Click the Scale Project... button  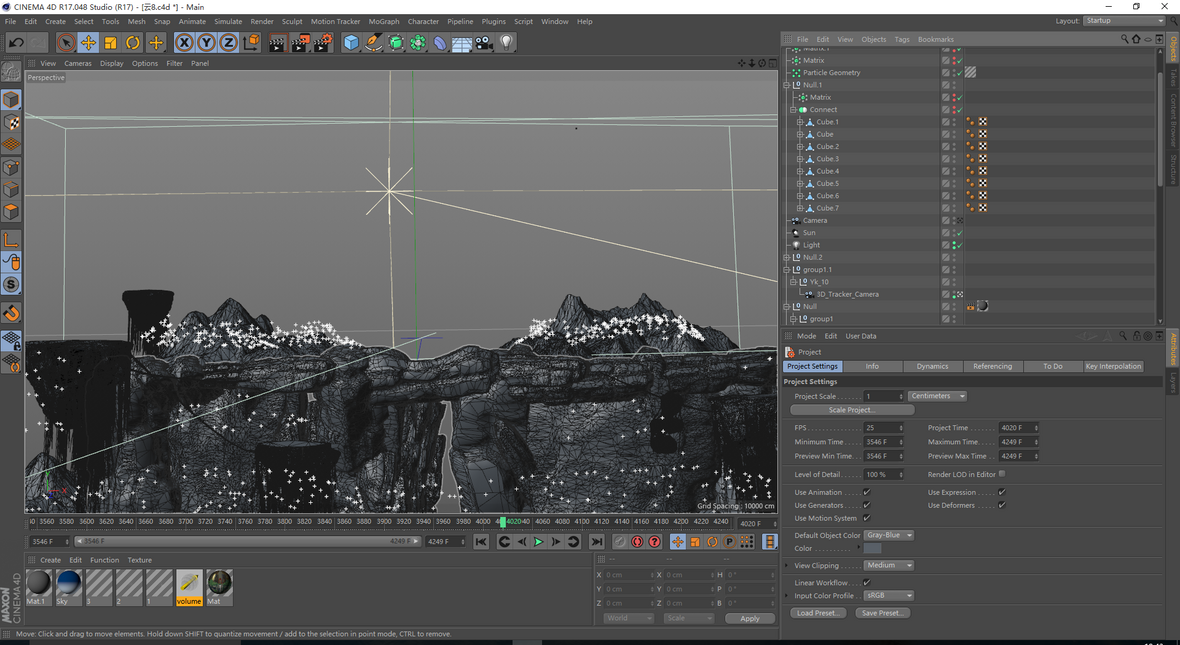pyautogui.click(x=852, y=410)
